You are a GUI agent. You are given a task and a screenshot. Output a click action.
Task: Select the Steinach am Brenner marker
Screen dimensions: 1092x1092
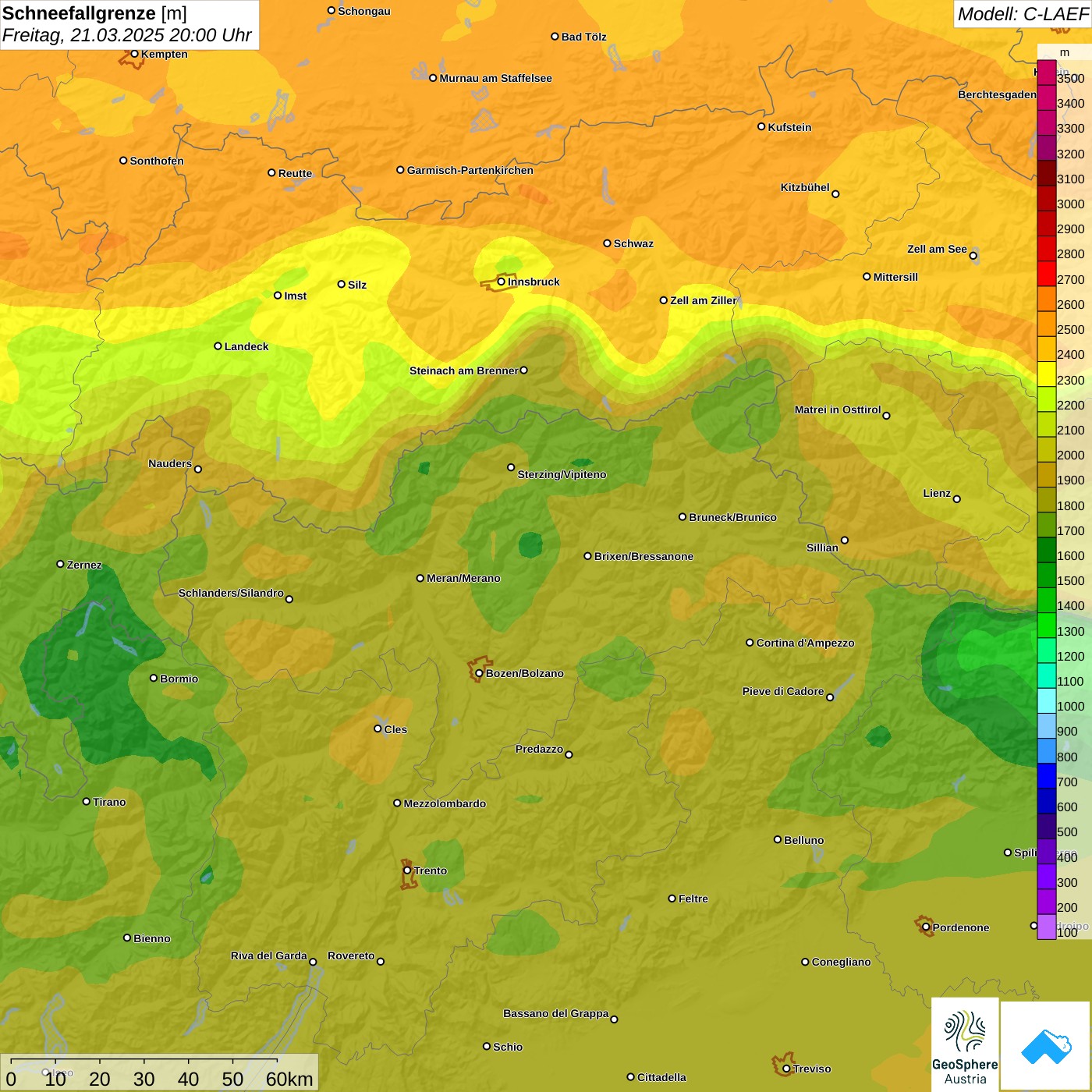click(523, 370)
